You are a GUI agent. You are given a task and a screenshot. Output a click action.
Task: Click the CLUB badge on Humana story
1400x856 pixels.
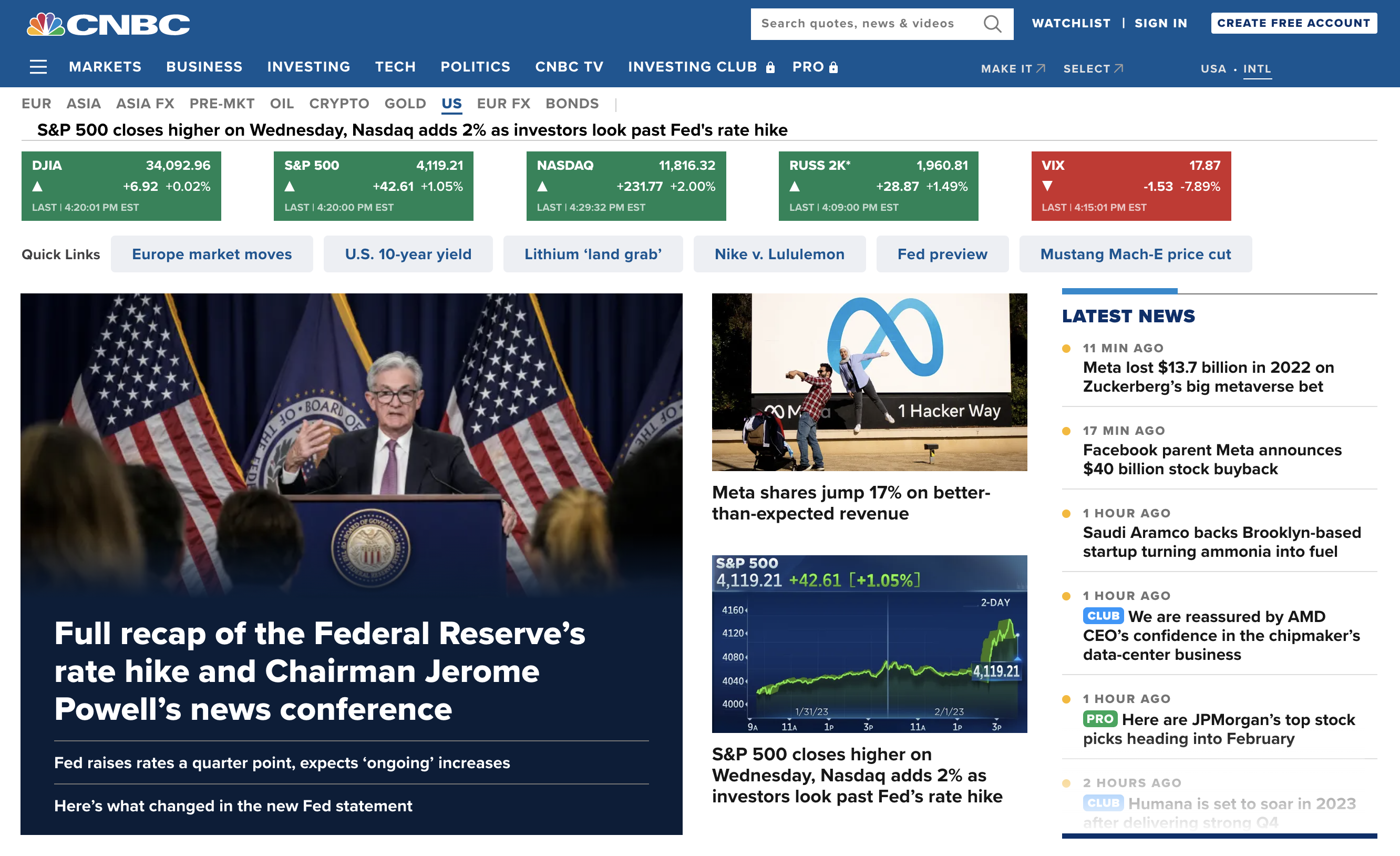pyautogui.click(x=1103, y=802)
